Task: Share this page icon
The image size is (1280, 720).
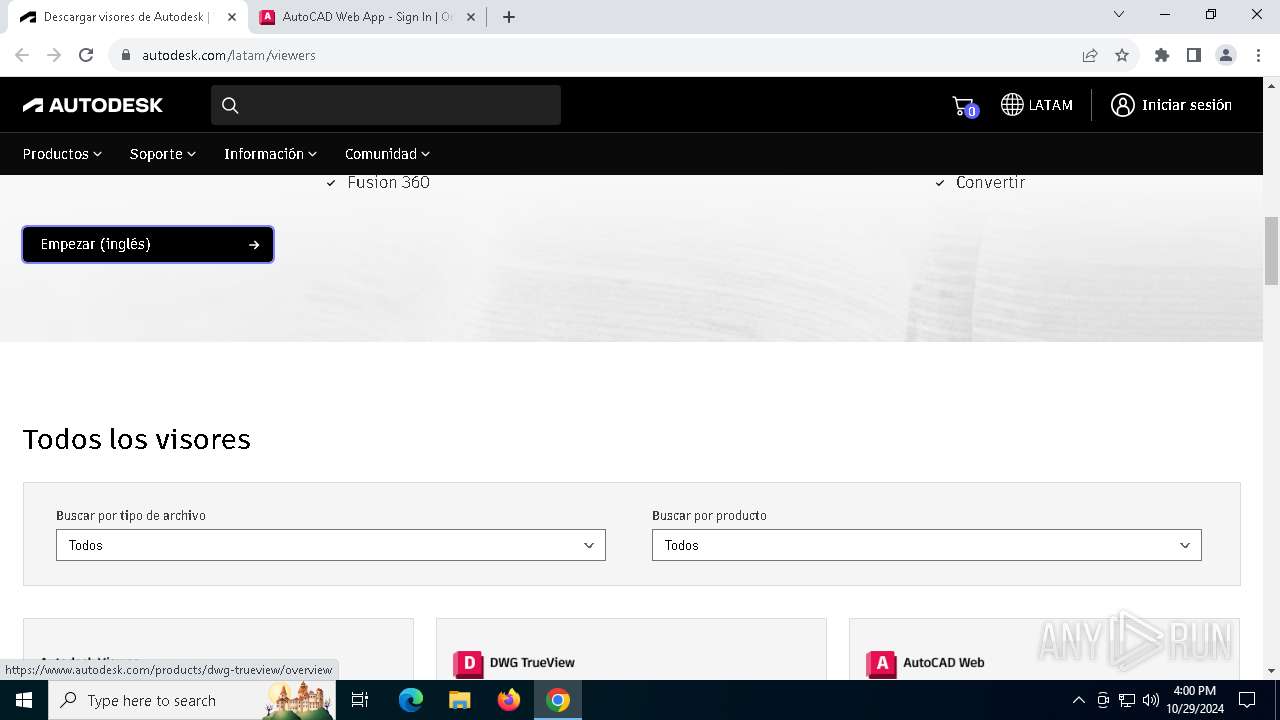Action: [x=1090, y=55]
